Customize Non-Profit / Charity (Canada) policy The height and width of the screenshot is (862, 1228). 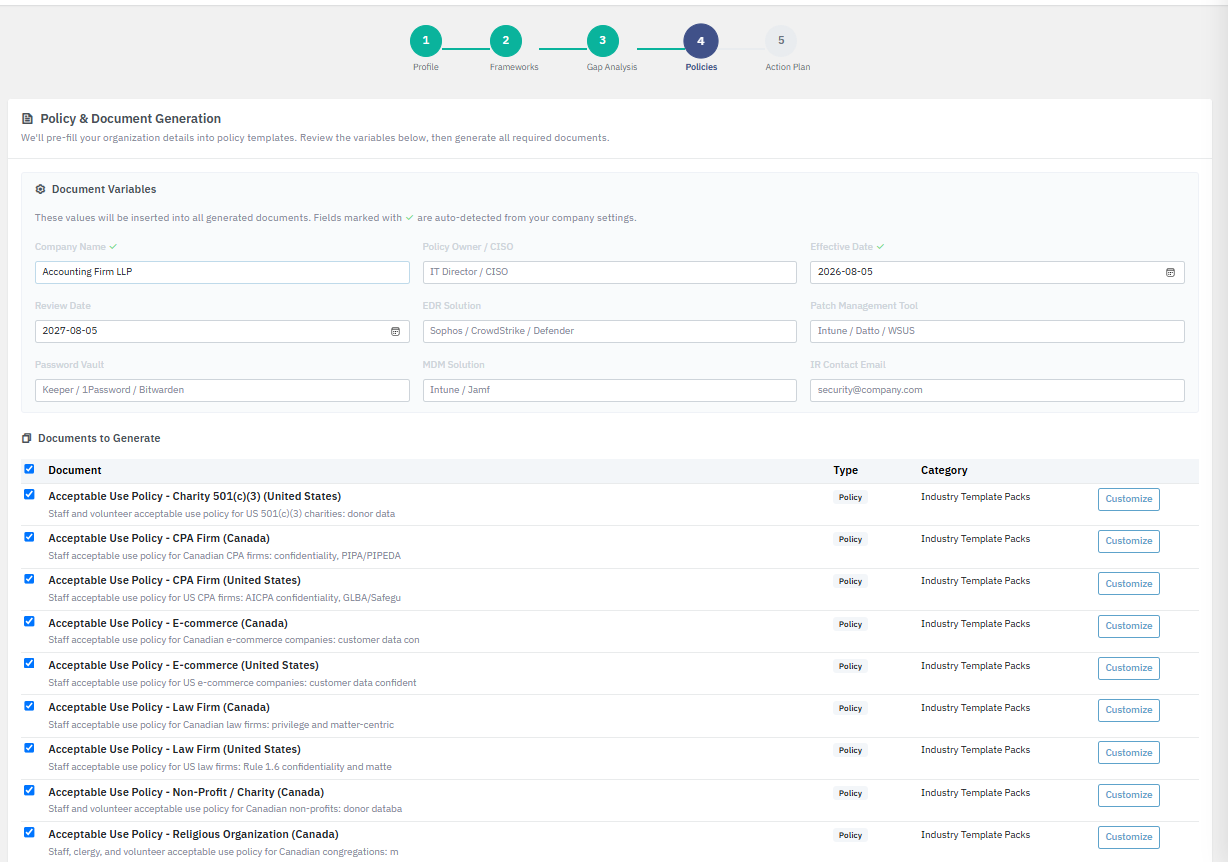pos(1129,795)
